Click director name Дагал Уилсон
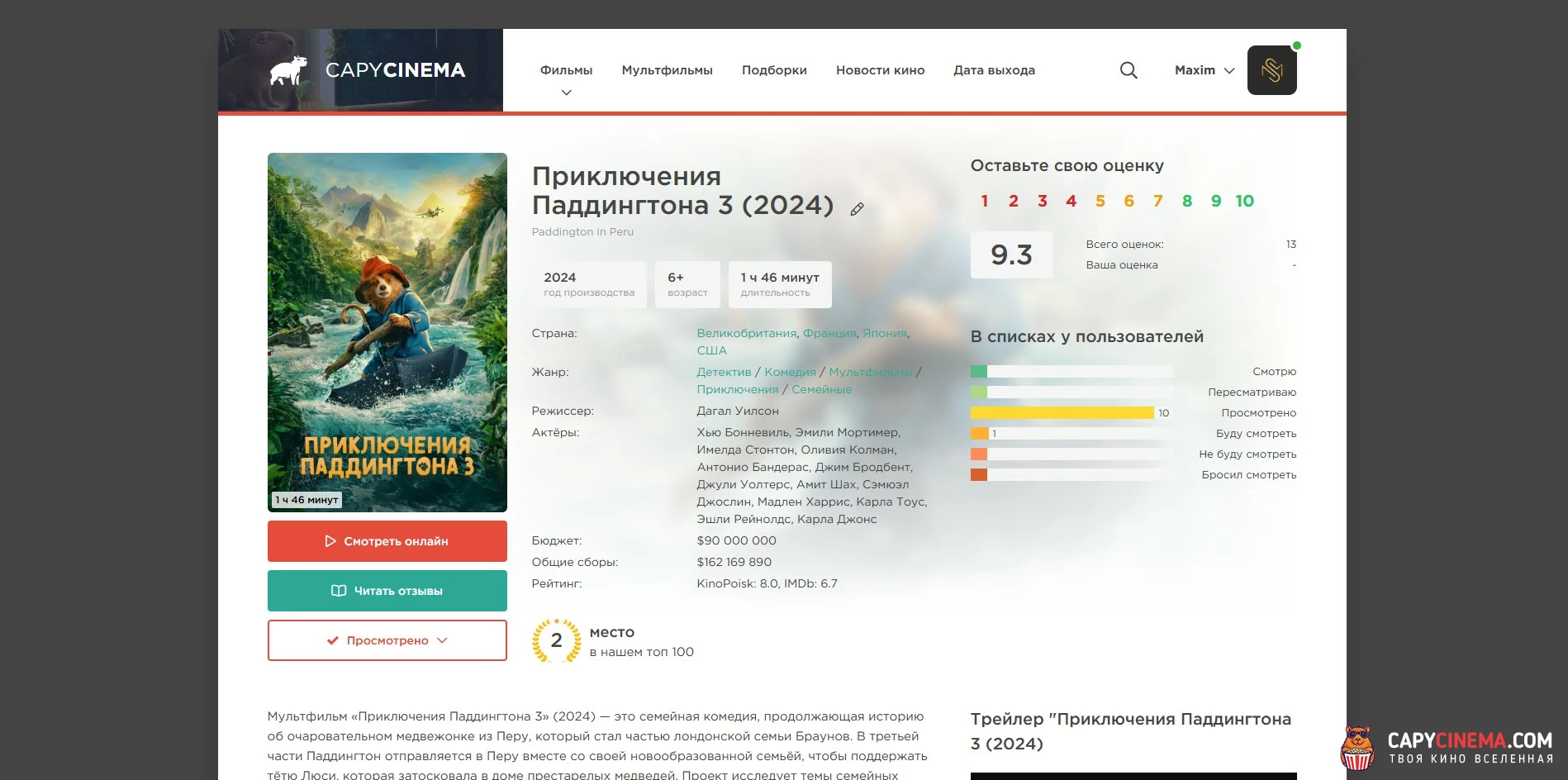 pos(738,411)
